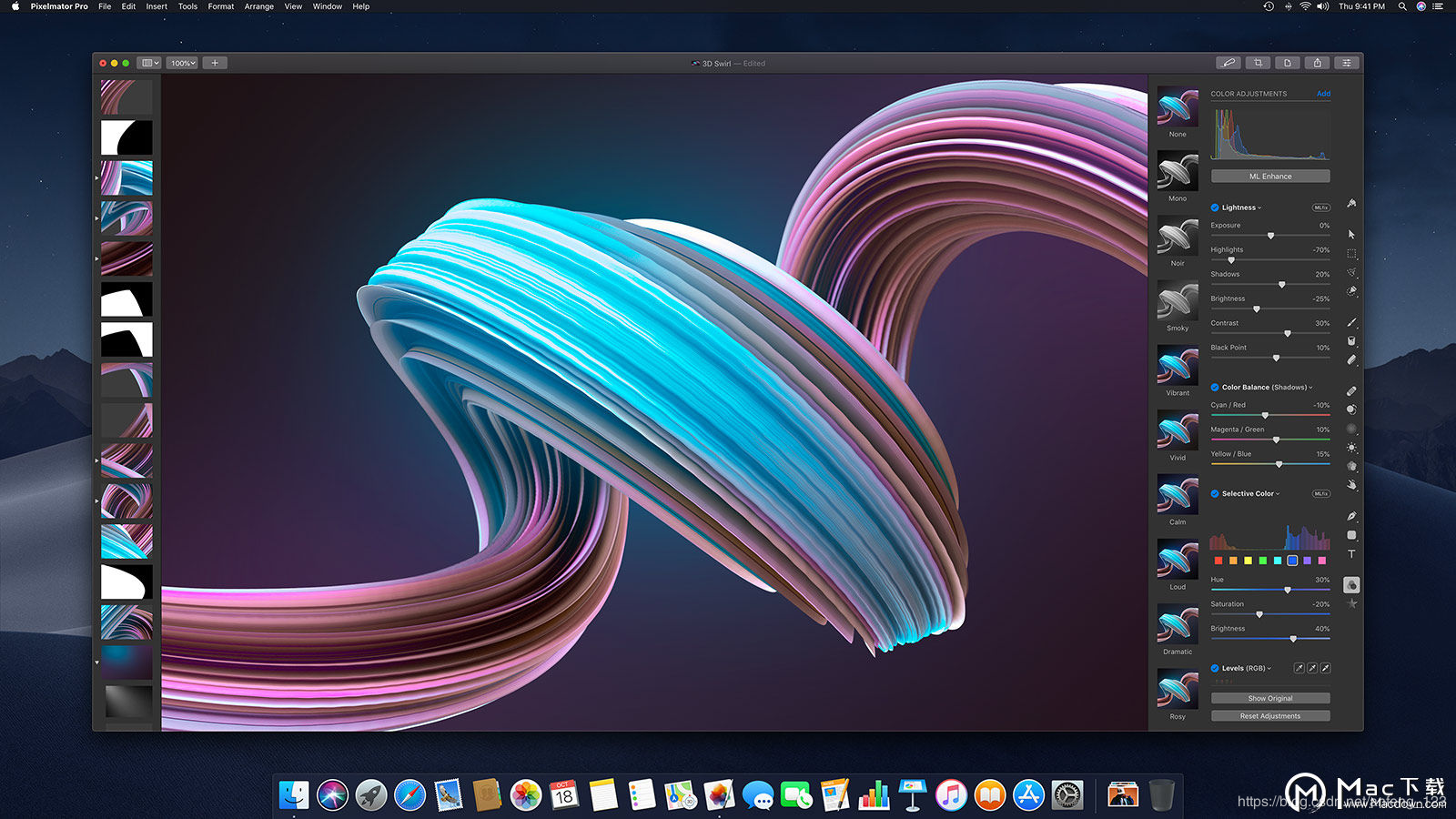This screenshot has height=819, width=1456.
Task: Select the Clone tool
Action: click(x=1351, y=409)
